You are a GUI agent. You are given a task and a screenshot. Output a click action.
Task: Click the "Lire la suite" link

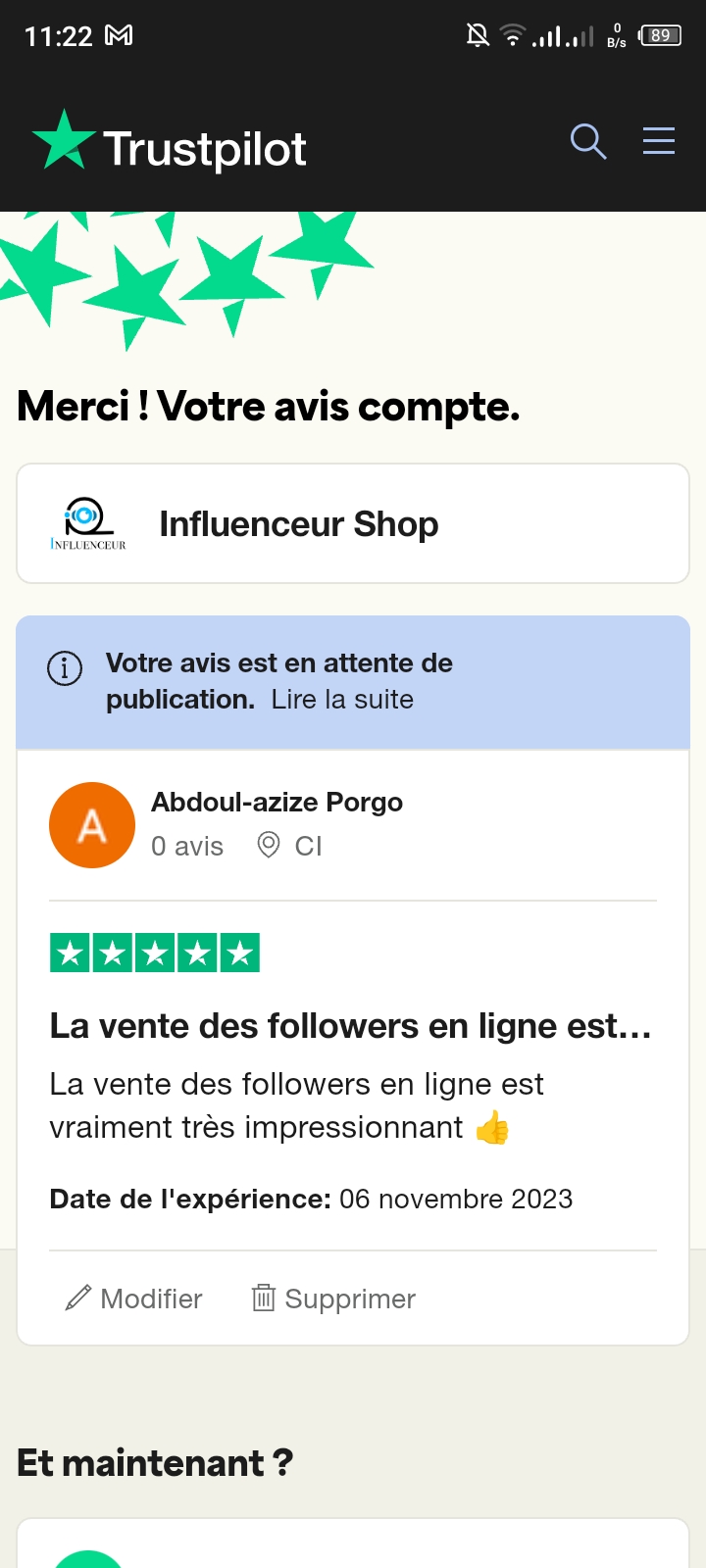(342, 700)
